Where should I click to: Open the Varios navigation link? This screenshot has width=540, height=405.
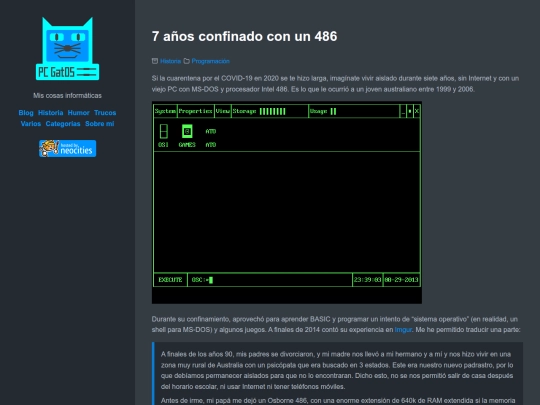pyautogui.click(x=31, y=124)
